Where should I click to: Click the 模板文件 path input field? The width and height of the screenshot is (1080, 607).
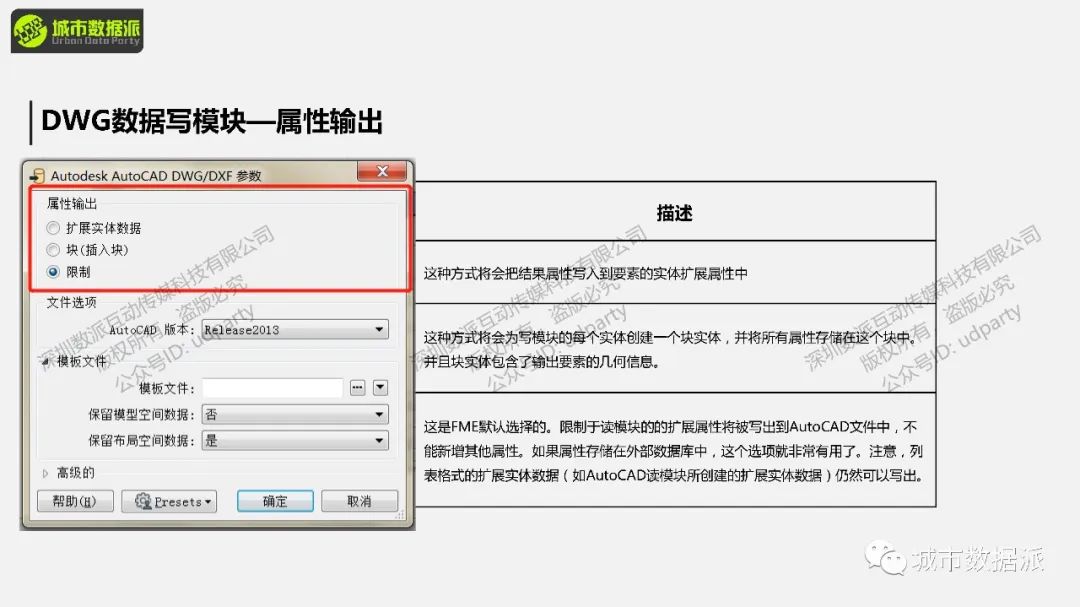tap(272, 388)
